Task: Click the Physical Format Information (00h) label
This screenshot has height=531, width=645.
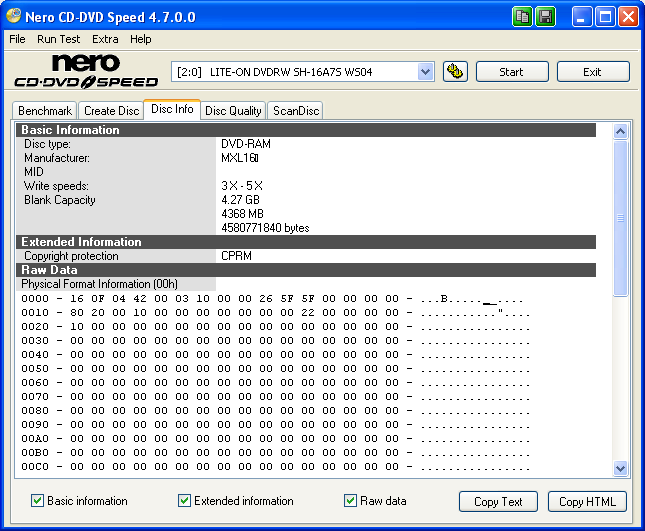Action: point(100,284)
